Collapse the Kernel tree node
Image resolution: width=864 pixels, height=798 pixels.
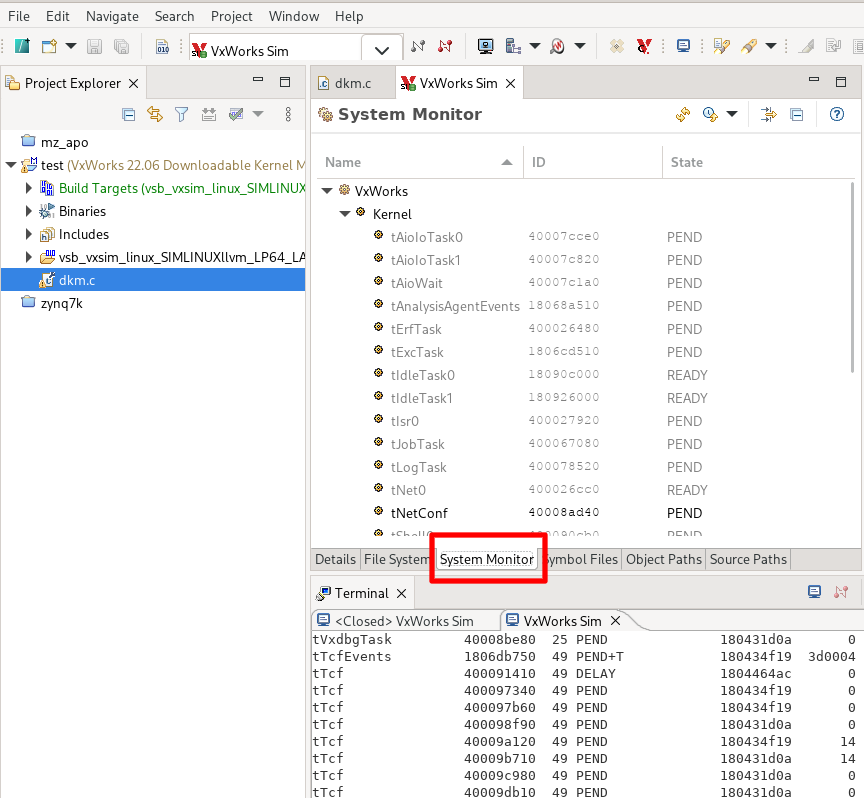coord(345,214)
